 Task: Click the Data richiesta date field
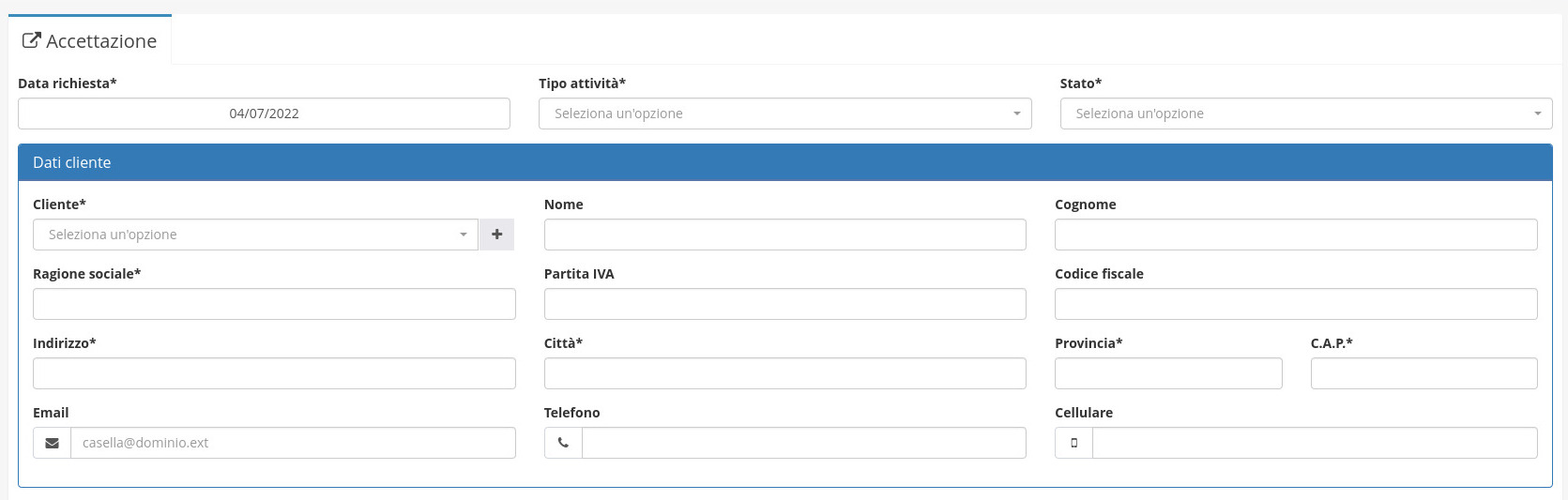click(264, 114)
